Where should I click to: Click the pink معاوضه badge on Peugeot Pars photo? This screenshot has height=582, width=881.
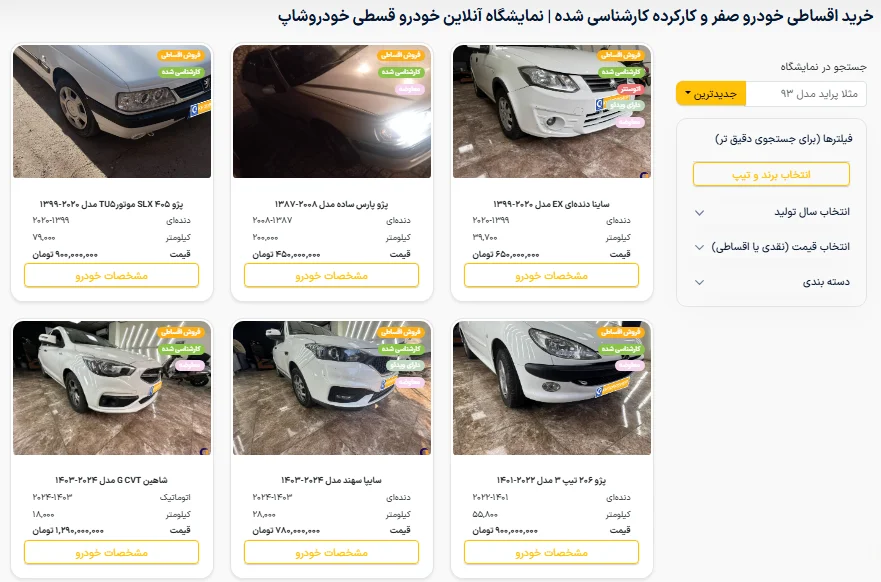point(410,89)
